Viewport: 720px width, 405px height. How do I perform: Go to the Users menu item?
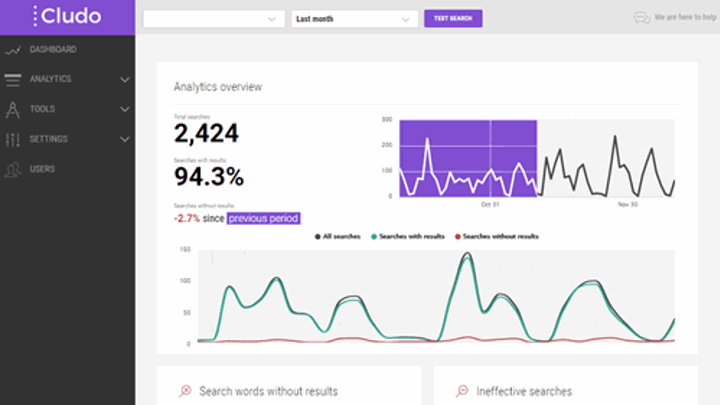pos(42,169)
